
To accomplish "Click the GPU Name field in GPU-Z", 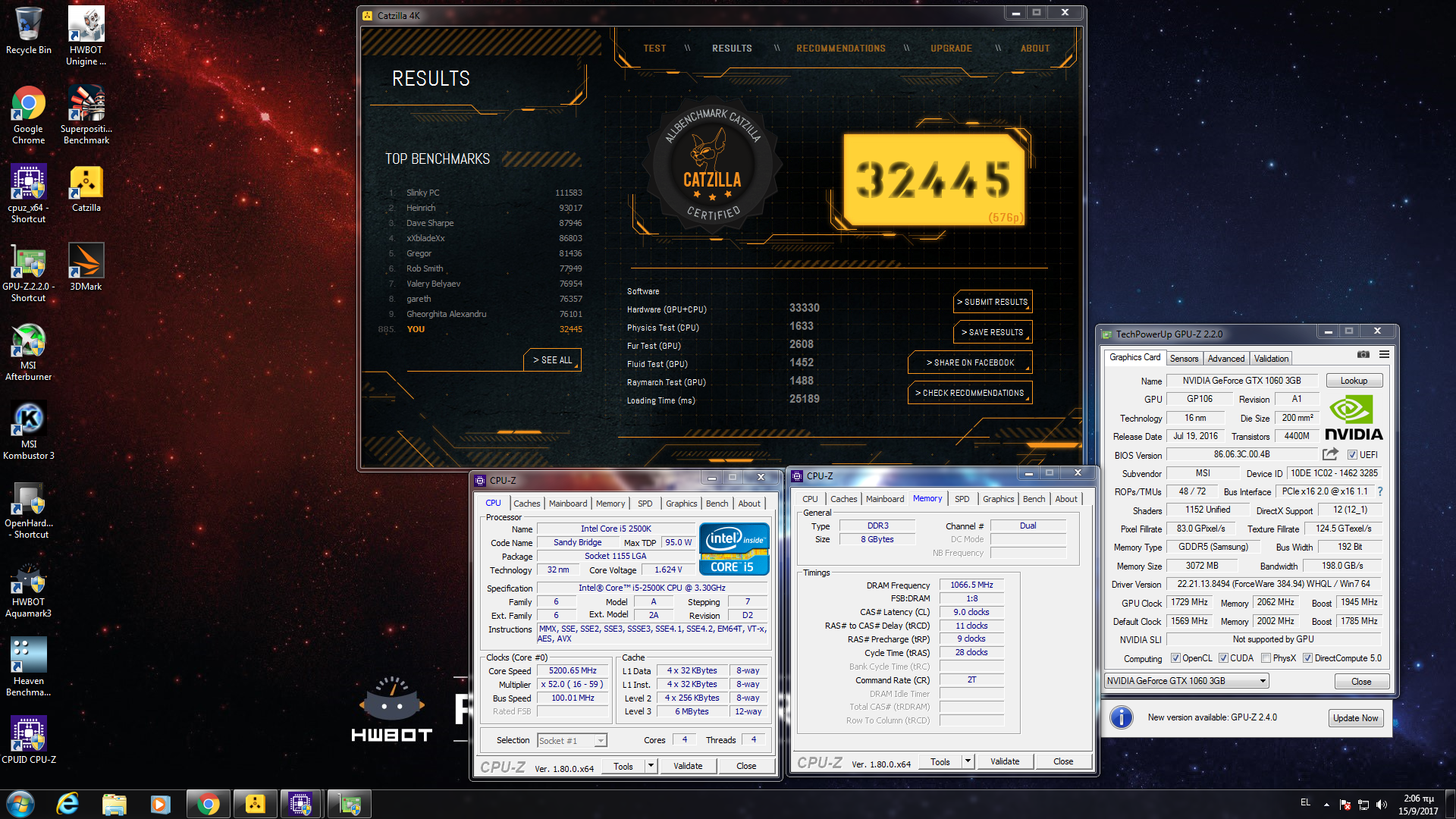I will 1241,381.
